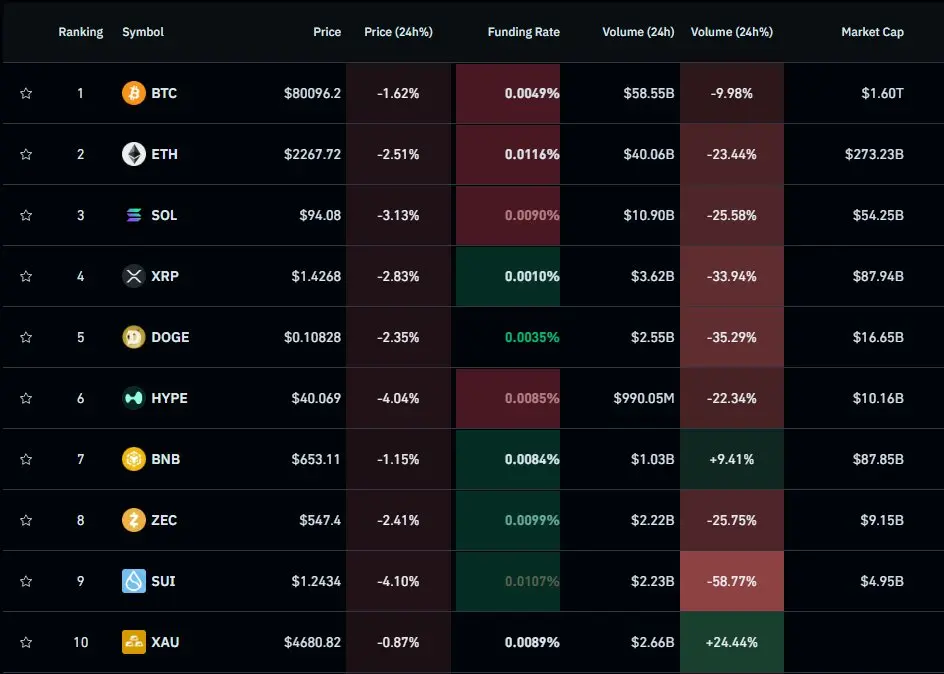The image size is (944, 674).
Task: Sort by Market Cap header
Action: point(872,32)
